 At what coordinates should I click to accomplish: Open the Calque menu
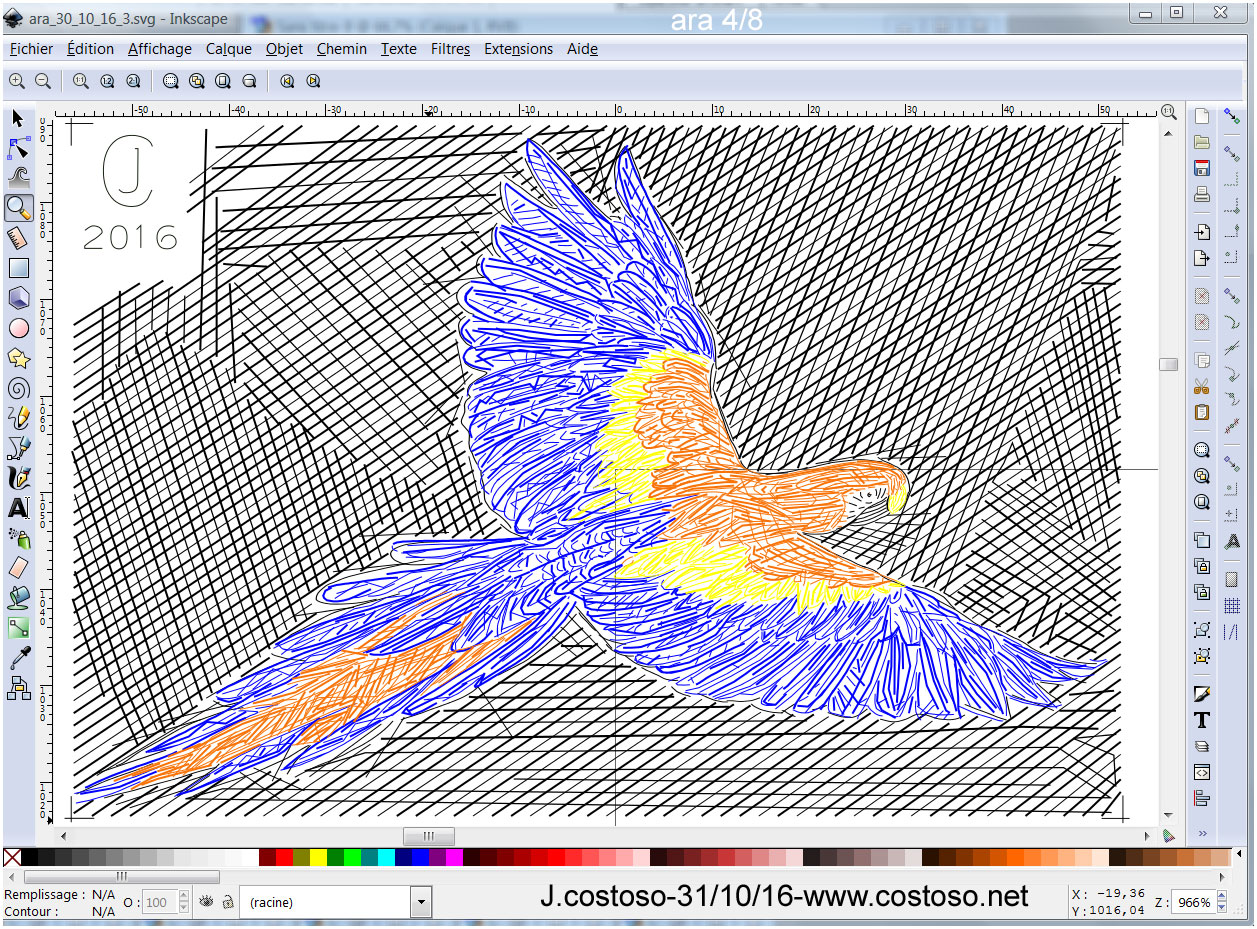click(229, 49)
